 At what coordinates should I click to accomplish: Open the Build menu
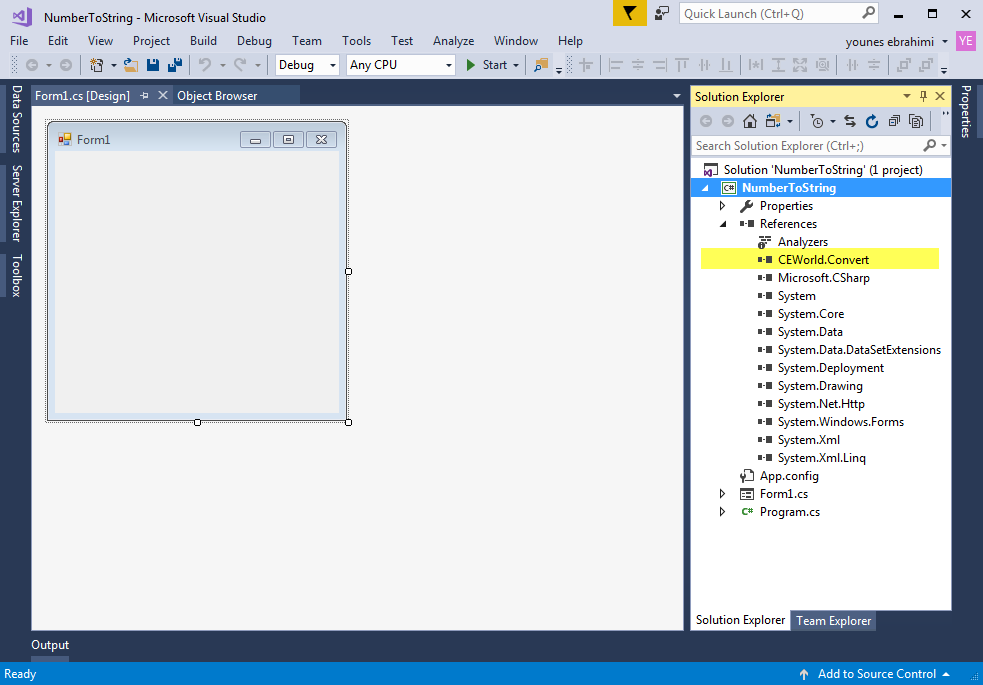(203, 41)
